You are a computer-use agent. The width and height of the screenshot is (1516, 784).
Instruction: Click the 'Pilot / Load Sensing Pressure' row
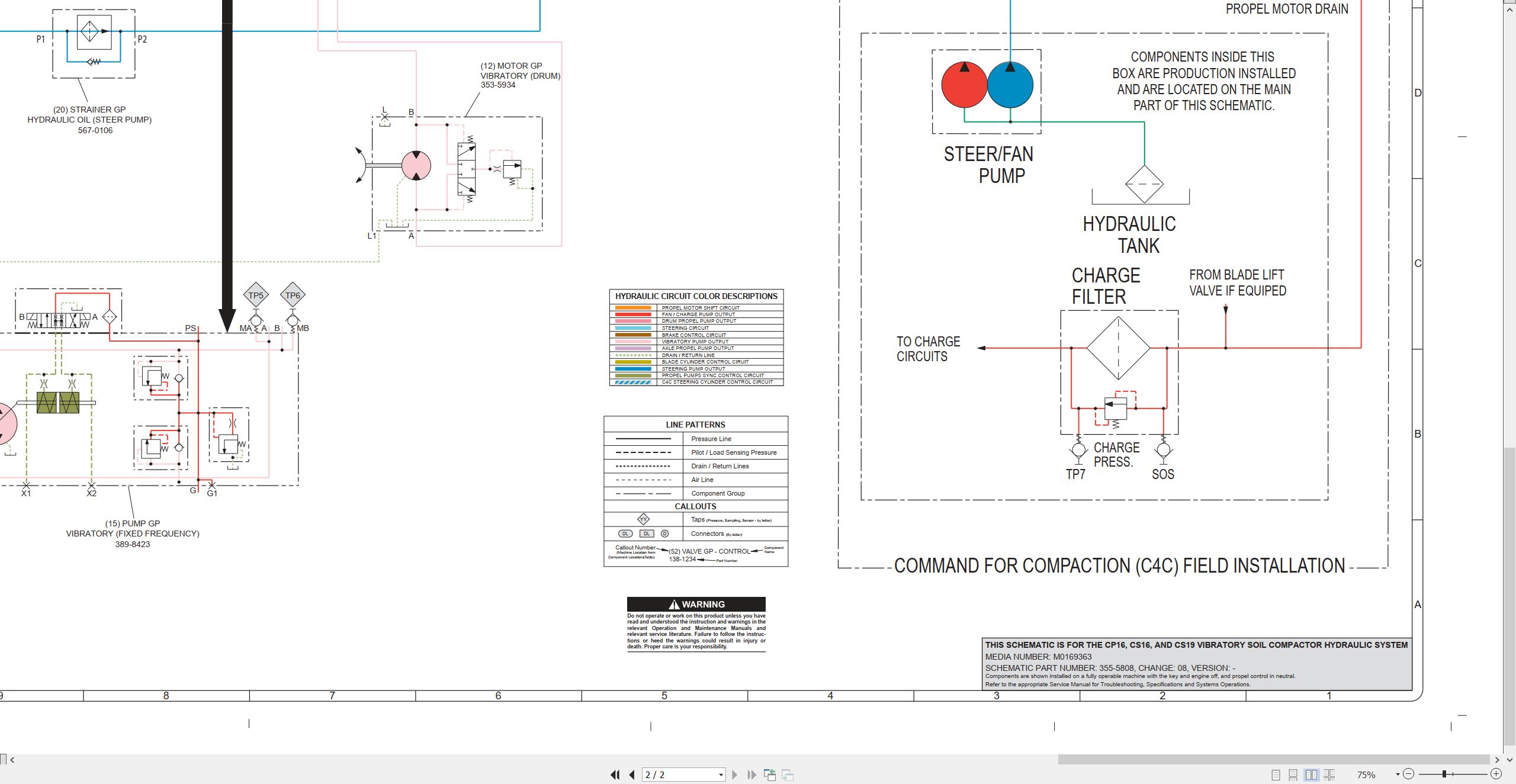pyautogui.click(x=696, y=452)
